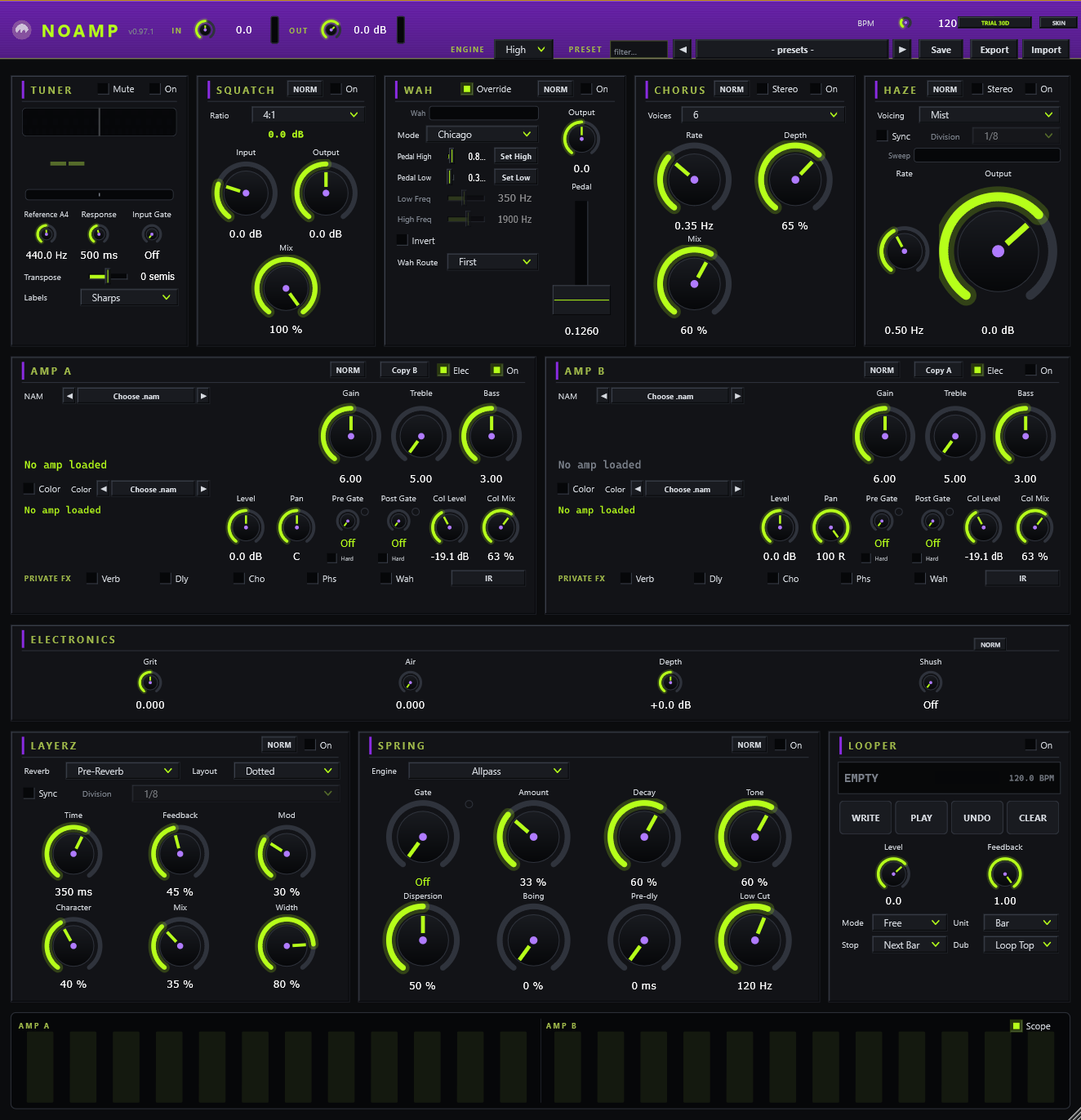Image resolution: width=1081 pixels, height=1120 pixels.
Task: Open Wah Route First dropdown
Action: (x=492, y=262)
